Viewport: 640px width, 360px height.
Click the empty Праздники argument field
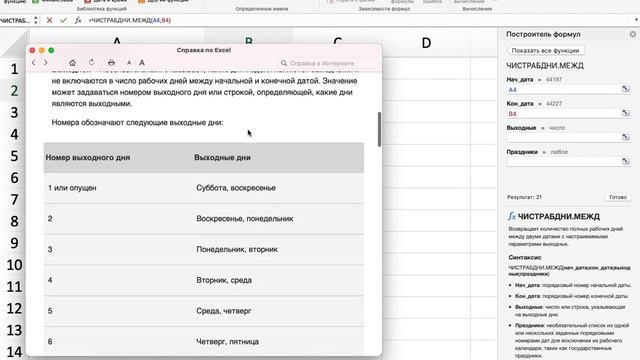[563, 162]
